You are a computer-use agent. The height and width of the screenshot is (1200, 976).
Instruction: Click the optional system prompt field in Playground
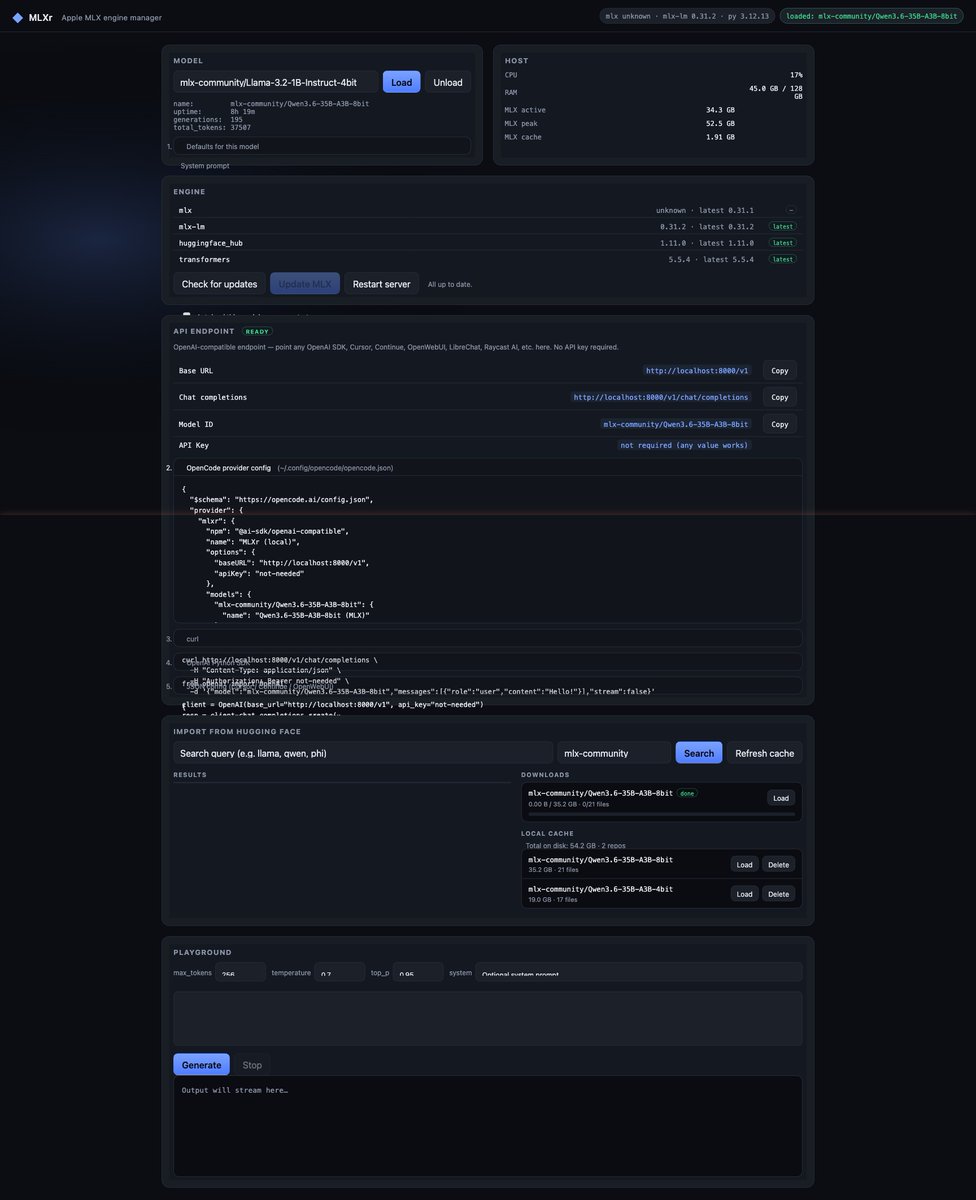pyautogui.click(x=639, y=972)
